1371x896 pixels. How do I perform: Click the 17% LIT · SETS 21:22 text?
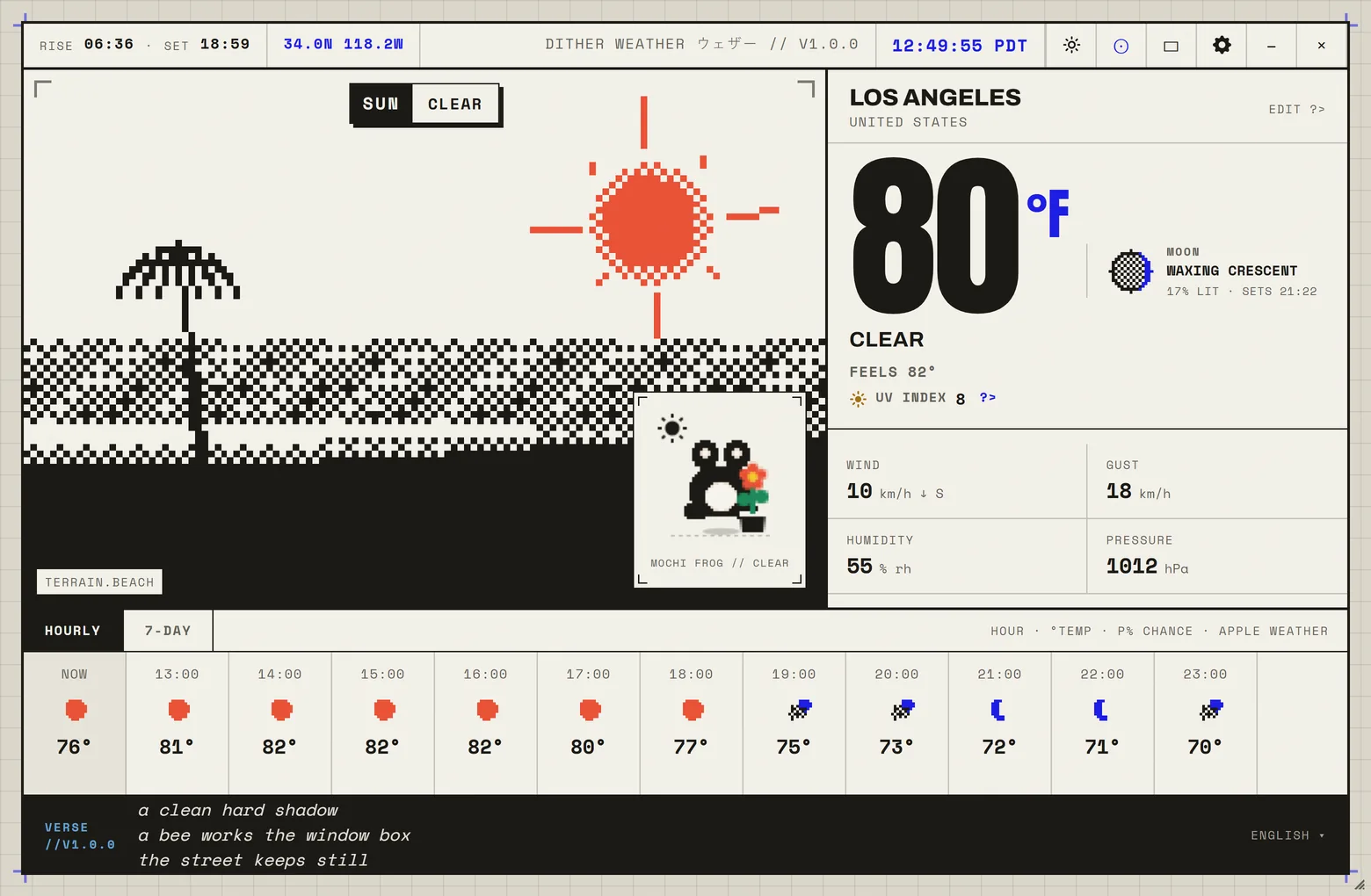(1241, 292)
